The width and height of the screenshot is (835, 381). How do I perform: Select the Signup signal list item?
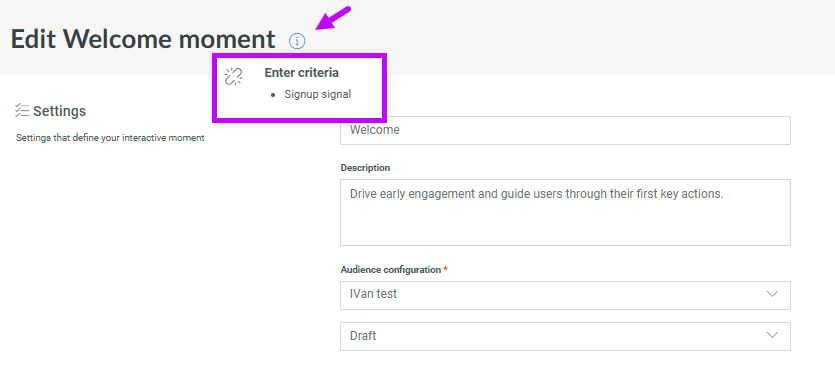pos(317,94)
